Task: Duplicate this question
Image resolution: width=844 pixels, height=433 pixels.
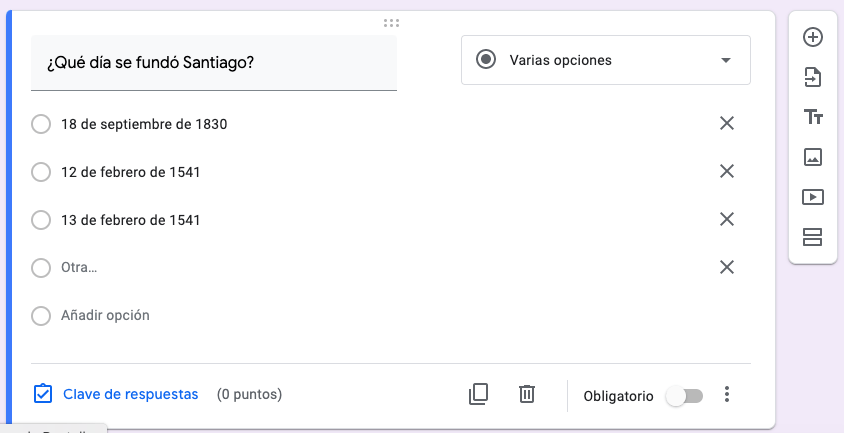Action: (478, 394)
